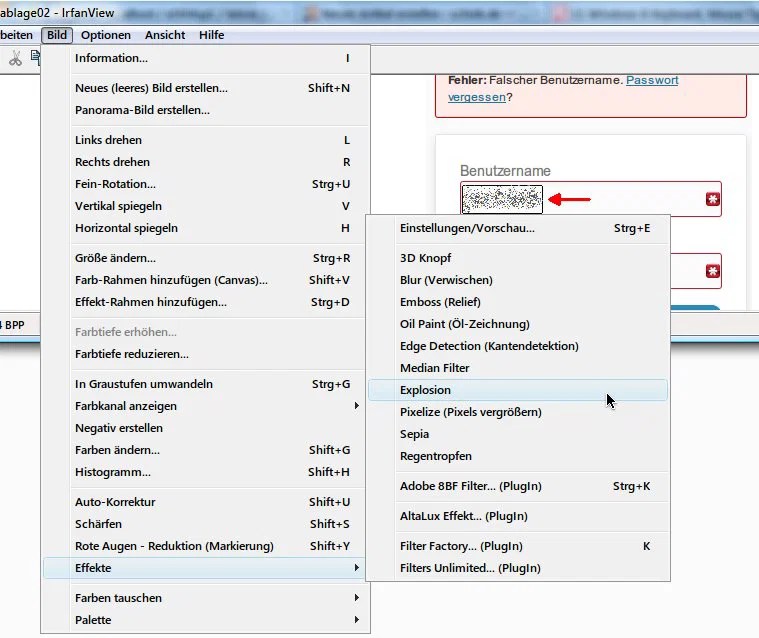Open the Ansicht menu

165,35
